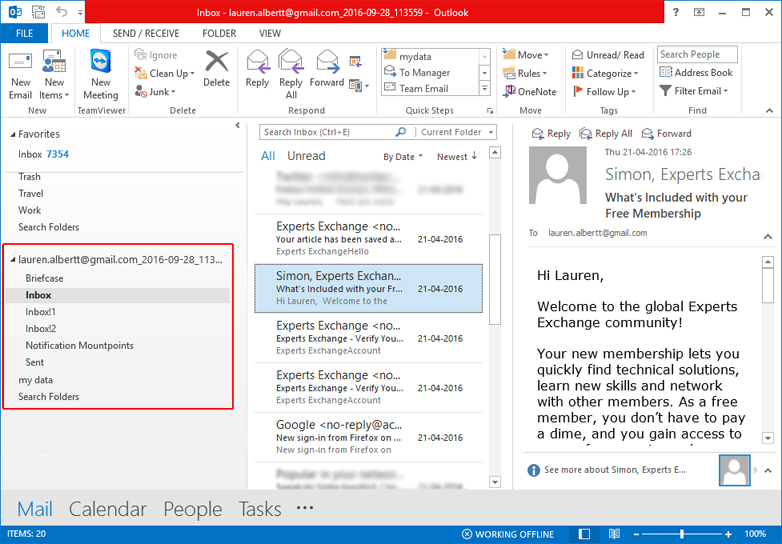Click the Meeting reply icon in Respond group
This screenshot has width=782, height=544.
tap(355, 61)
